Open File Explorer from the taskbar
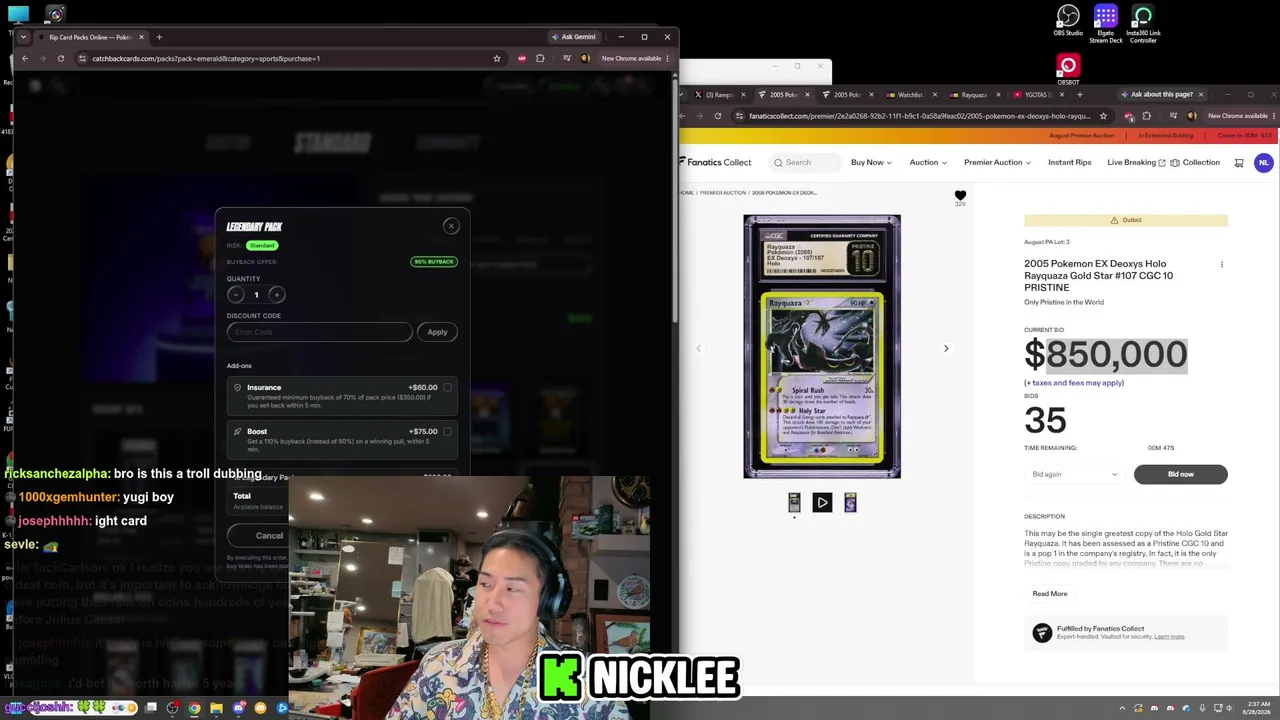1280x720 pixels. point(216,708)
